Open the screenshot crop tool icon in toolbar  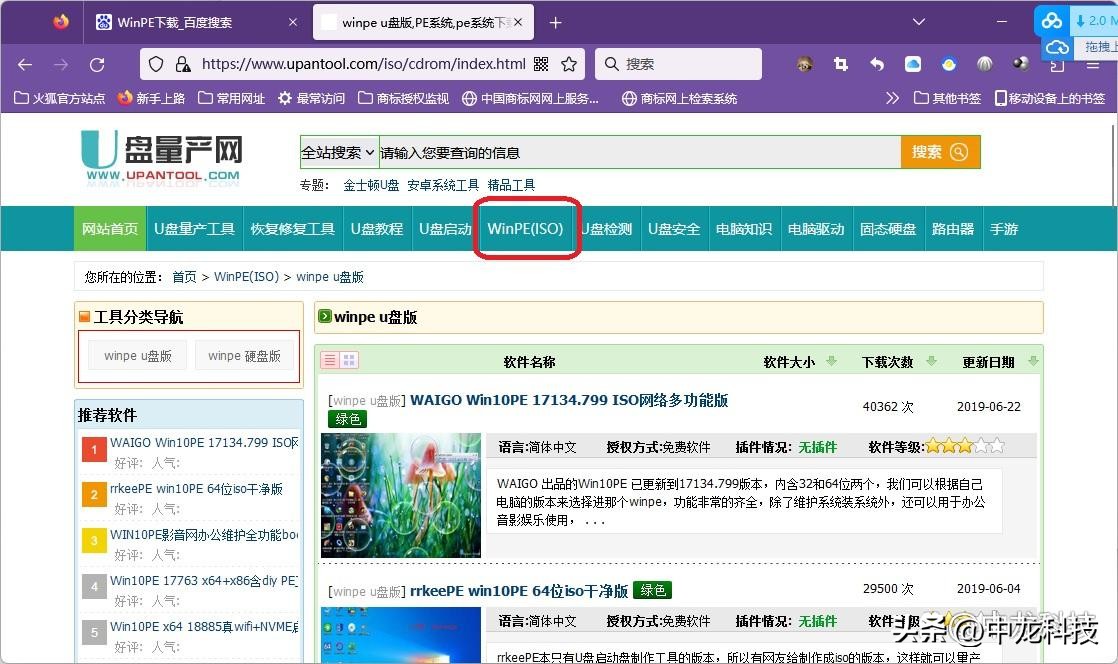click(x=841, y=63)
